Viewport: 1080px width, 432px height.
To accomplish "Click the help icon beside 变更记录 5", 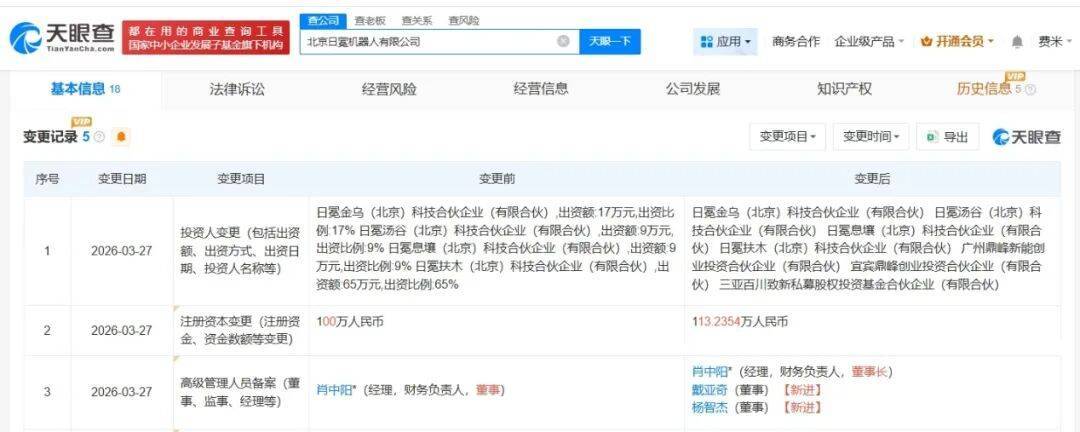I will click(99, 137).
